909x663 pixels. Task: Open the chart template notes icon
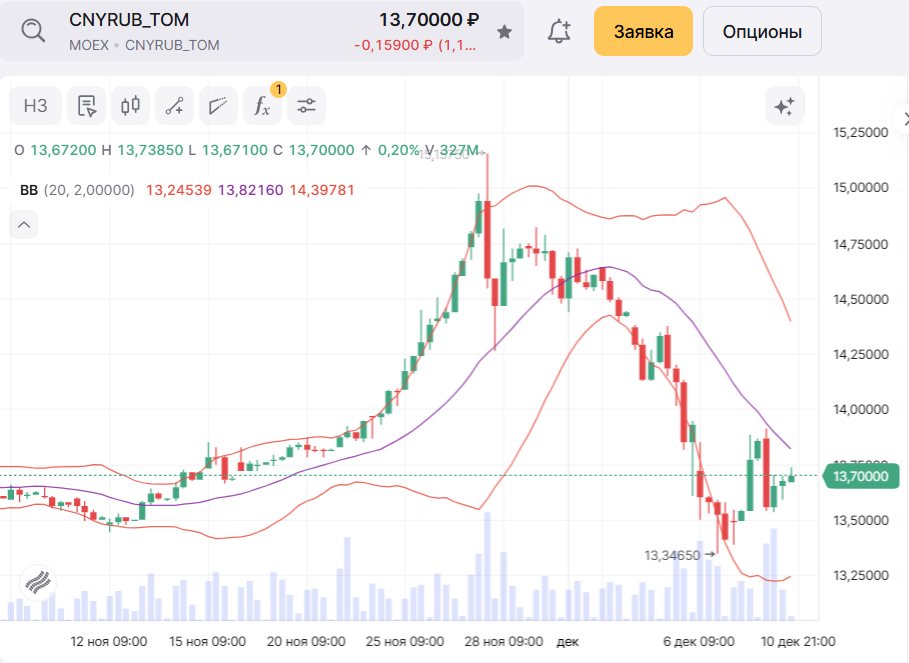[87, 106]
